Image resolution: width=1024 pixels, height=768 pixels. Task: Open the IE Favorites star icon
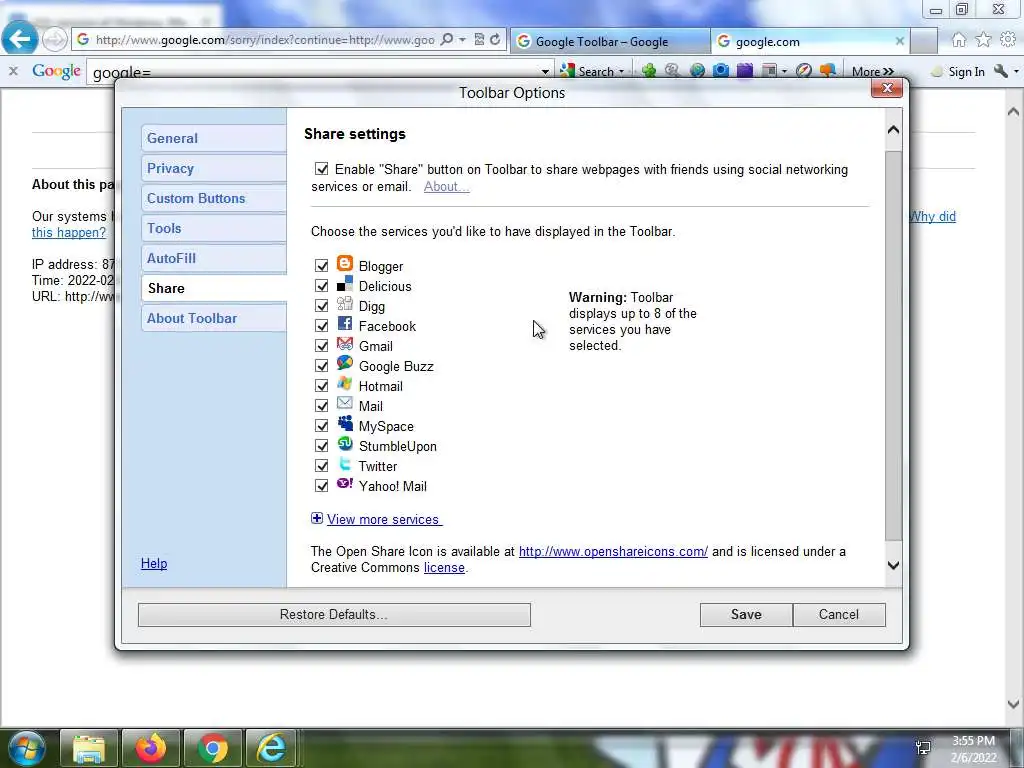984,40
